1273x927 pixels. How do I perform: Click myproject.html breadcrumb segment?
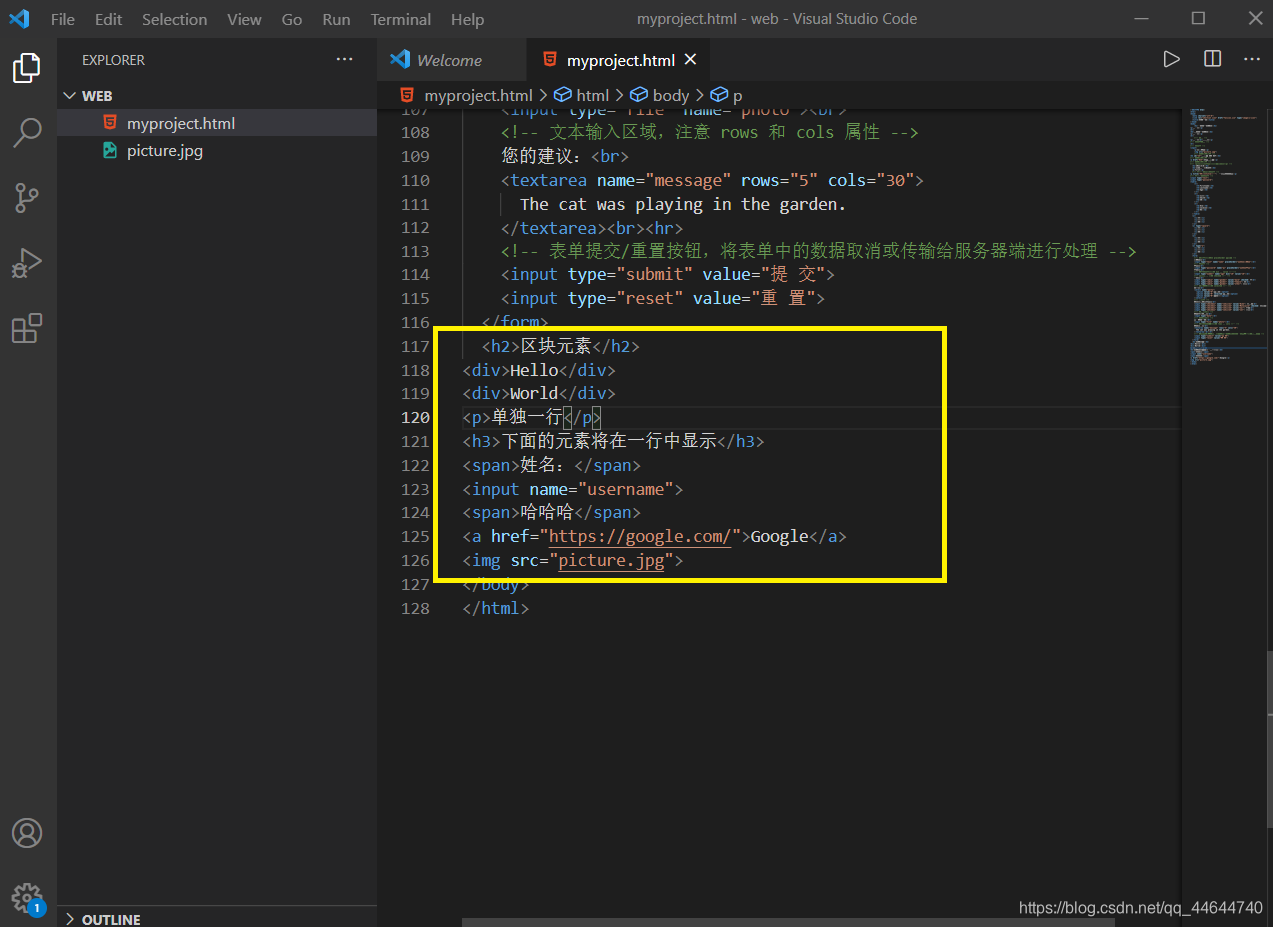[x=478, y=95]
